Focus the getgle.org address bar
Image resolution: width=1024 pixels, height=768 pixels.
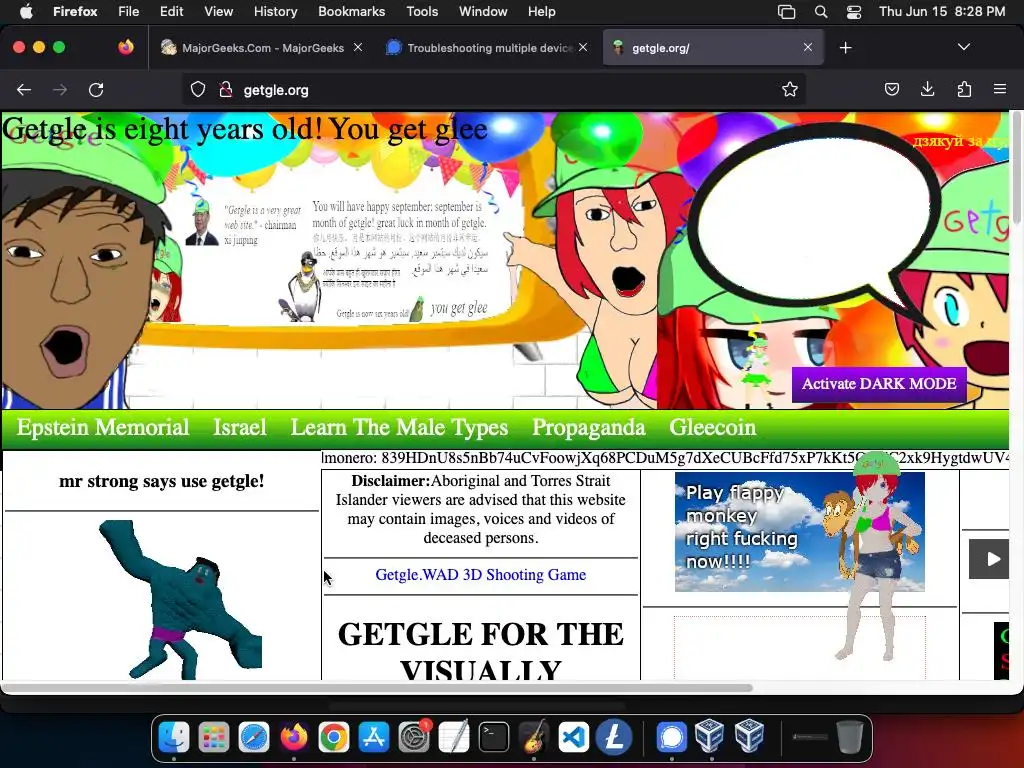493,90
